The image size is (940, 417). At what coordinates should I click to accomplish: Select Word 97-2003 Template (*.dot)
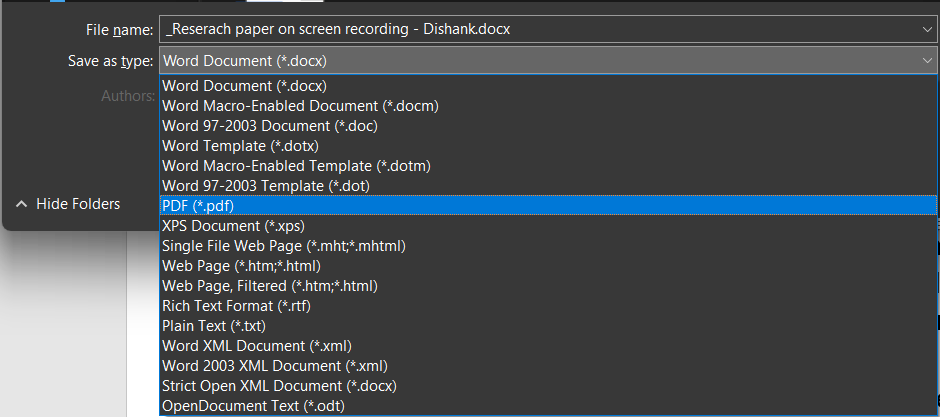(x=267, y=185)
